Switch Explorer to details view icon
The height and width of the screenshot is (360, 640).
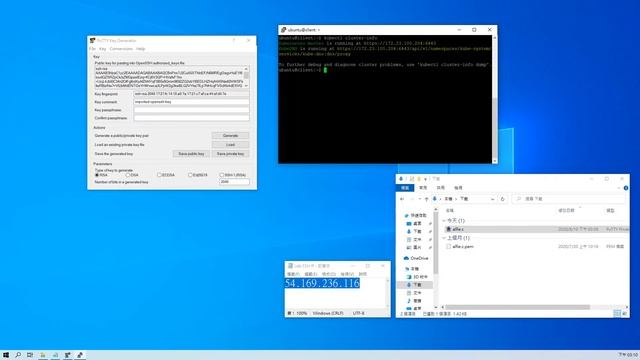coord(617,313)
